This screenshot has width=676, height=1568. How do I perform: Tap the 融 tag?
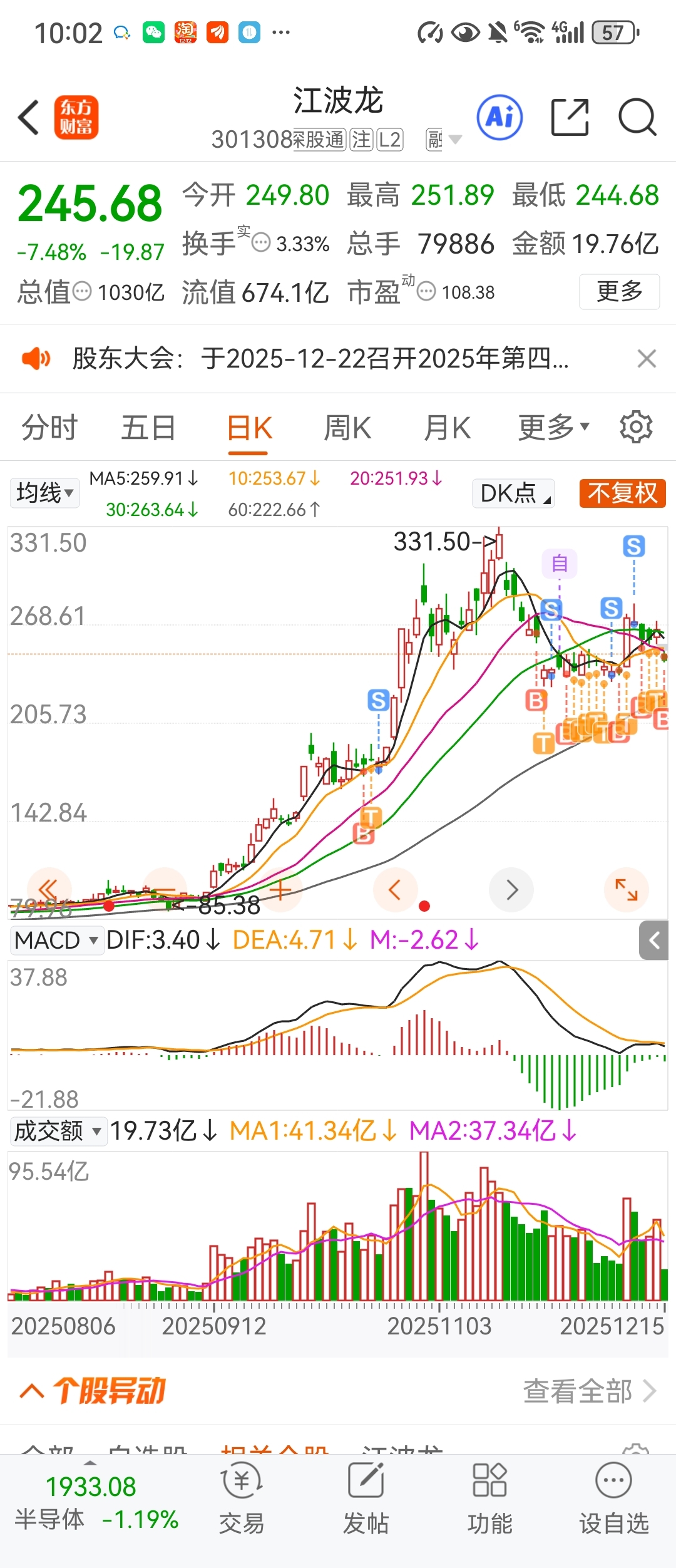tap(435, 139)
